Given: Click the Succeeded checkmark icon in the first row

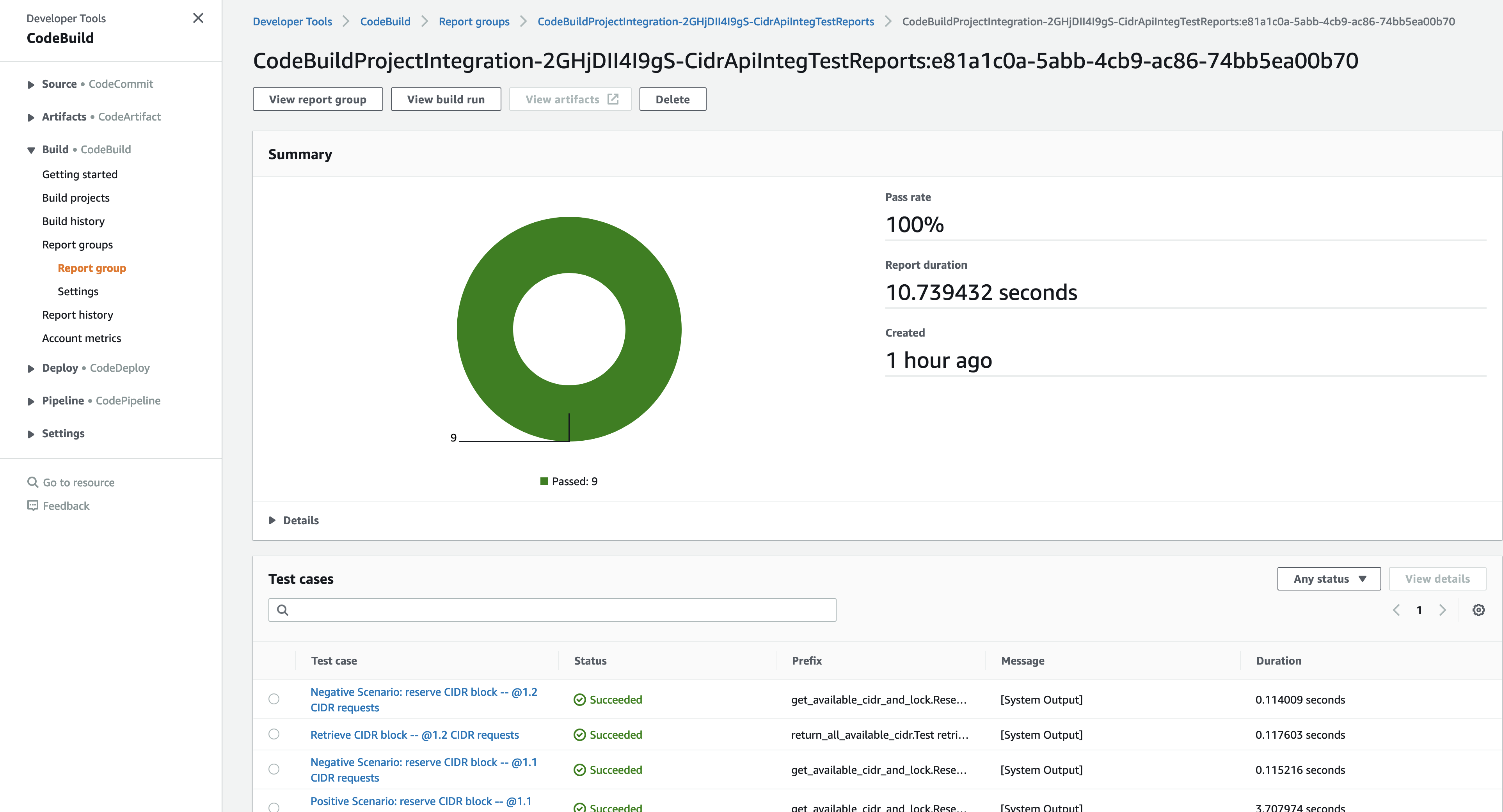Looking at the screenshot, I should click(x=579, y=700).
